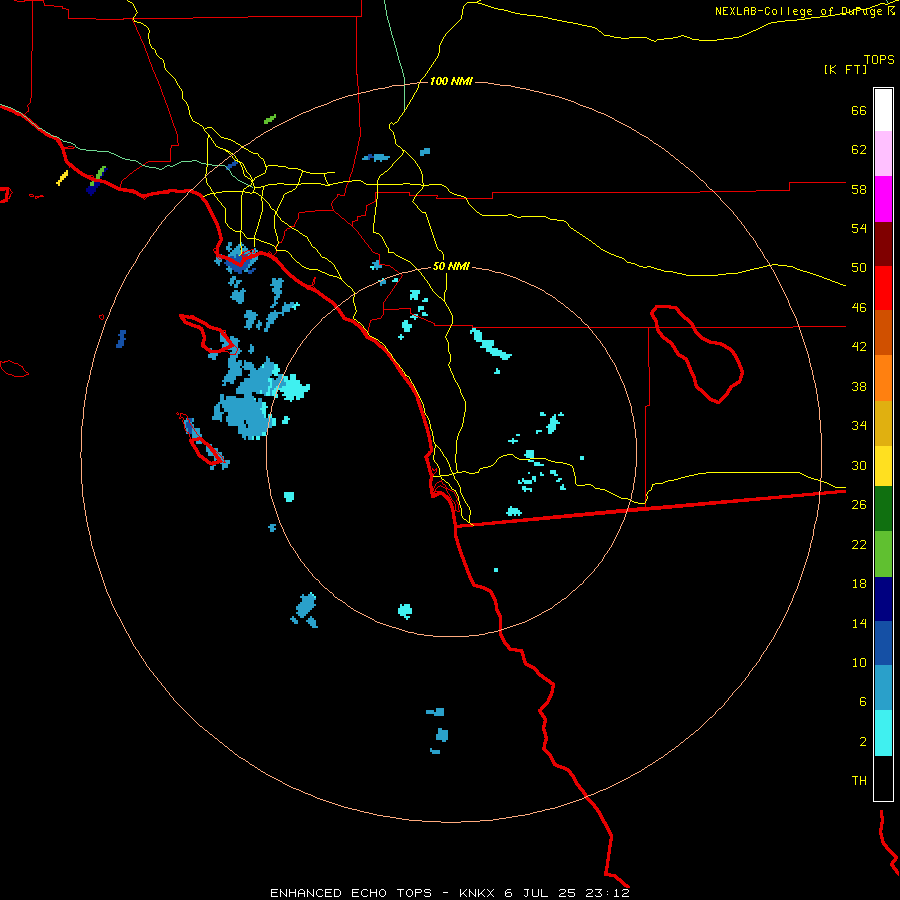Click the '50 NMI' range ring label
This screenshot has width=900, height=900.
point(451,266)
